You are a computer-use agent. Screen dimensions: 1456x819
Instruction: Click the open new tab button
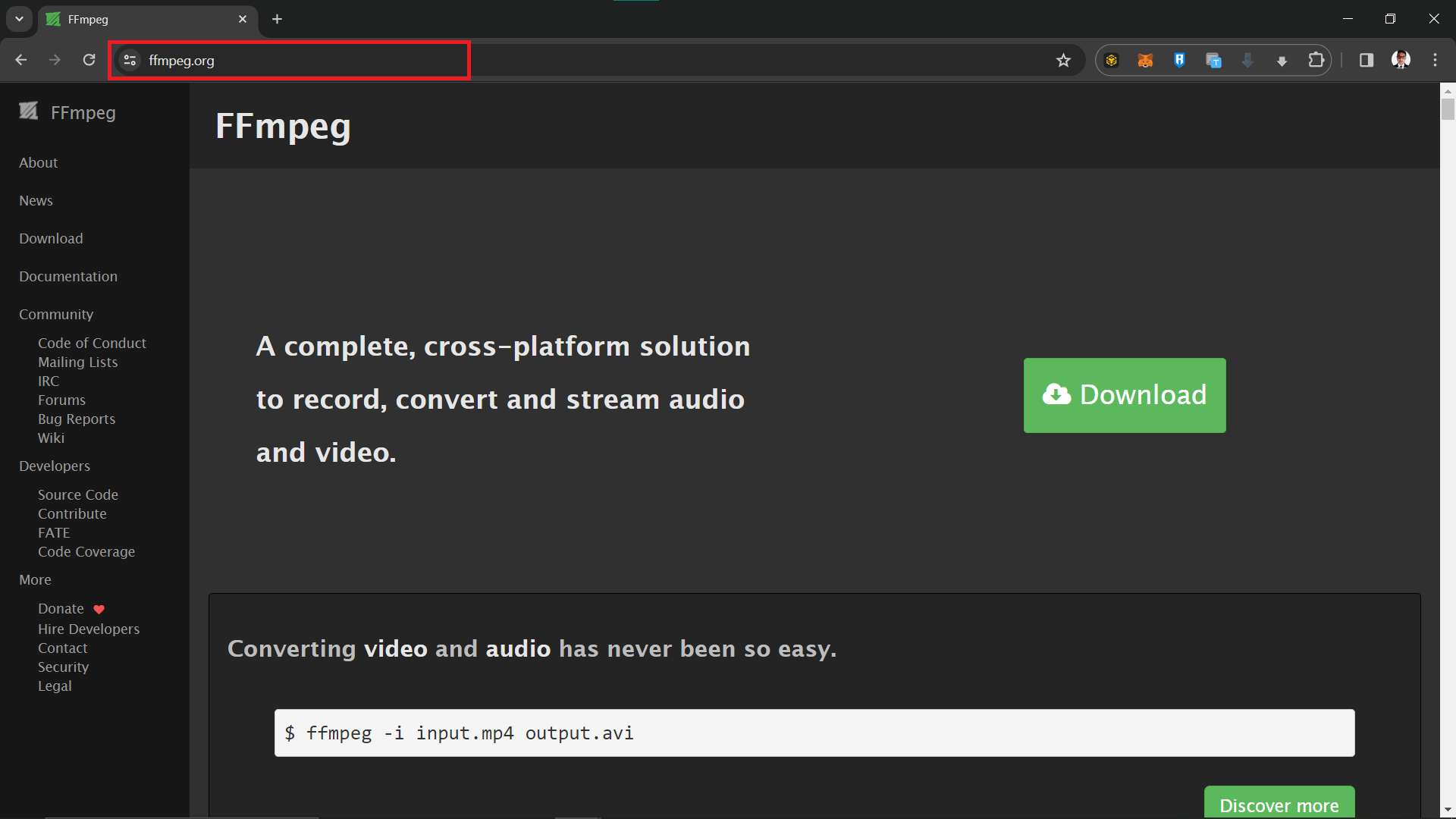278,20
